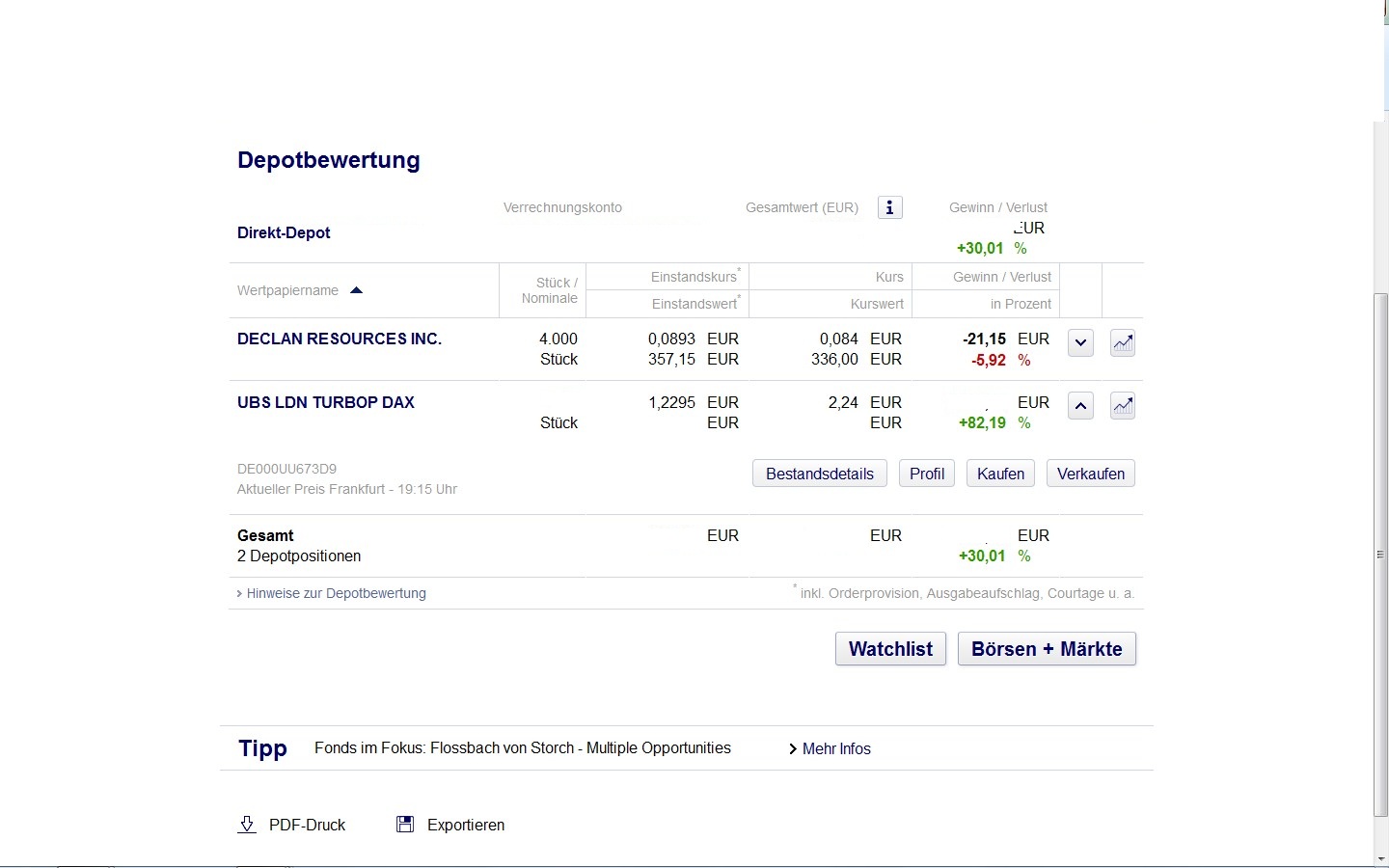Click the Exportieren disk icon
Screen dimensions: 1389x868
(x=404, y=824)
